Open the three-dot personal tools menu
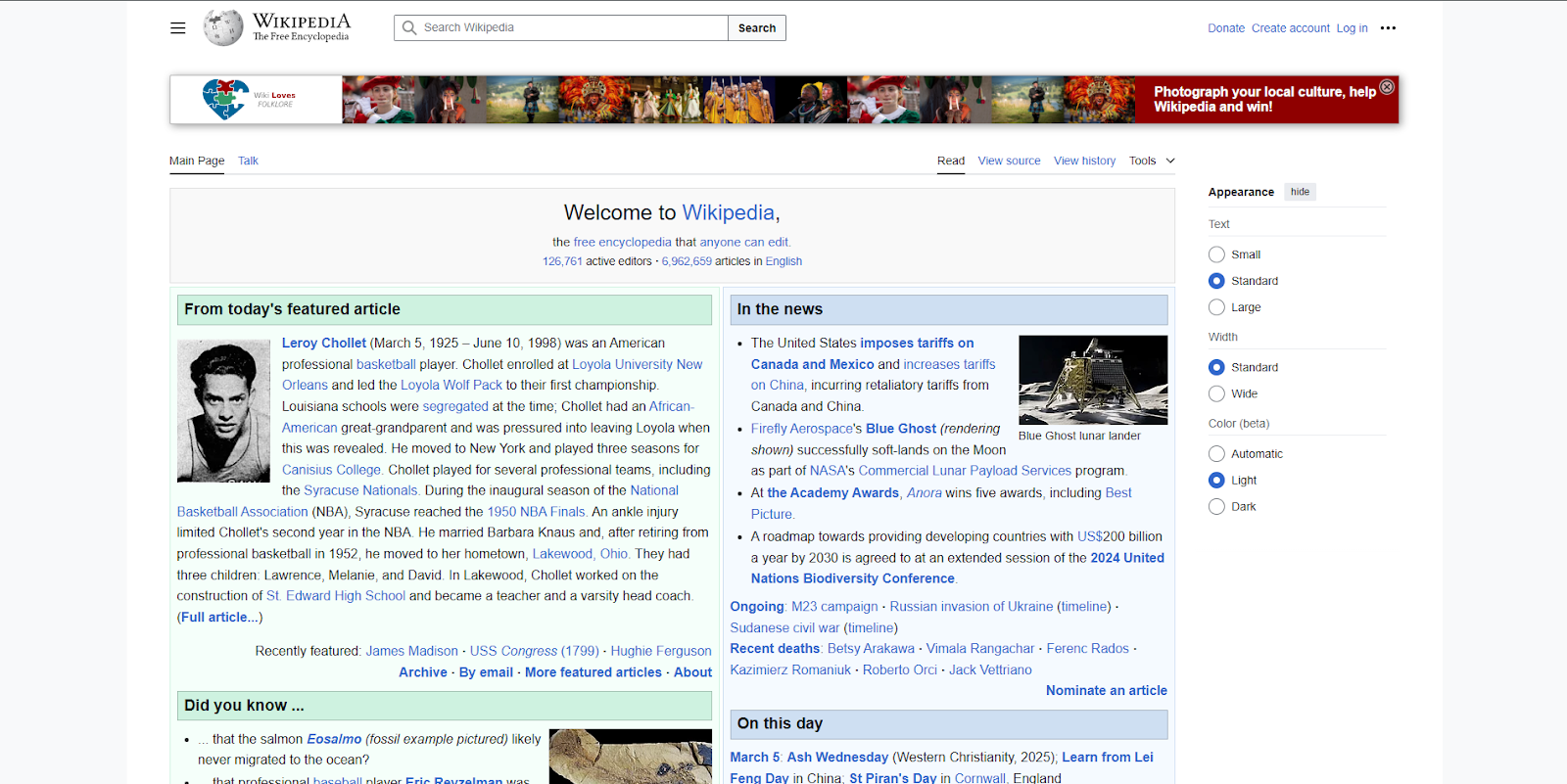Viewport: 1567px width, 784px height. tap(1388, 28)
